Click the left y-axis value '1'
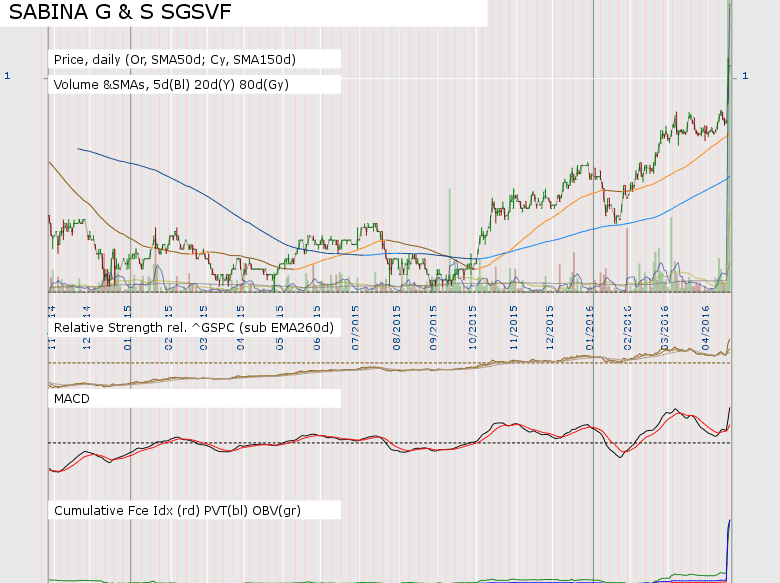The height and width of the screenshot is (583, 780). 7,76
